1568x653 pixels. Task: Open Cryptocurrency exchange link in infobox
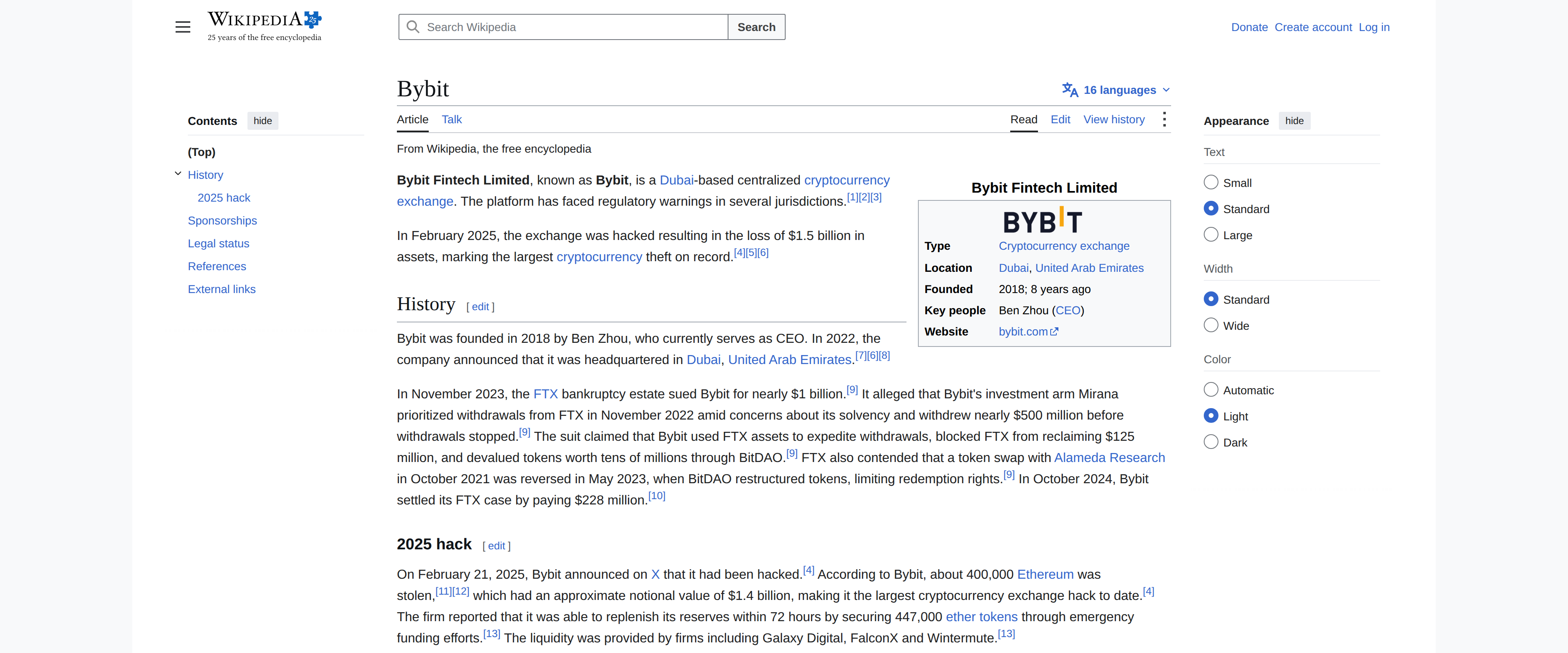(1063, 246)
